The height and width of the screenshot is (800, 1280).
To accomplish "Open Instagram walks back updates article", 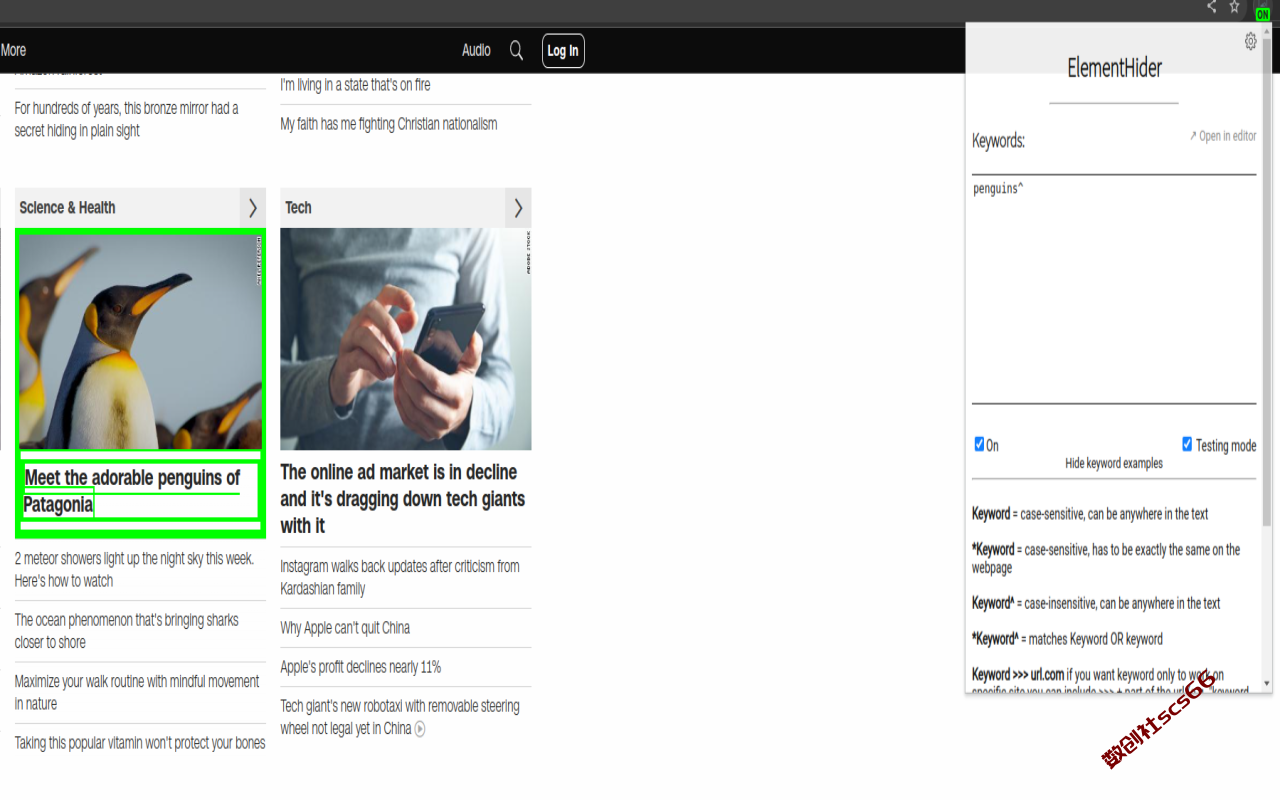I will (x=400, y=577).
